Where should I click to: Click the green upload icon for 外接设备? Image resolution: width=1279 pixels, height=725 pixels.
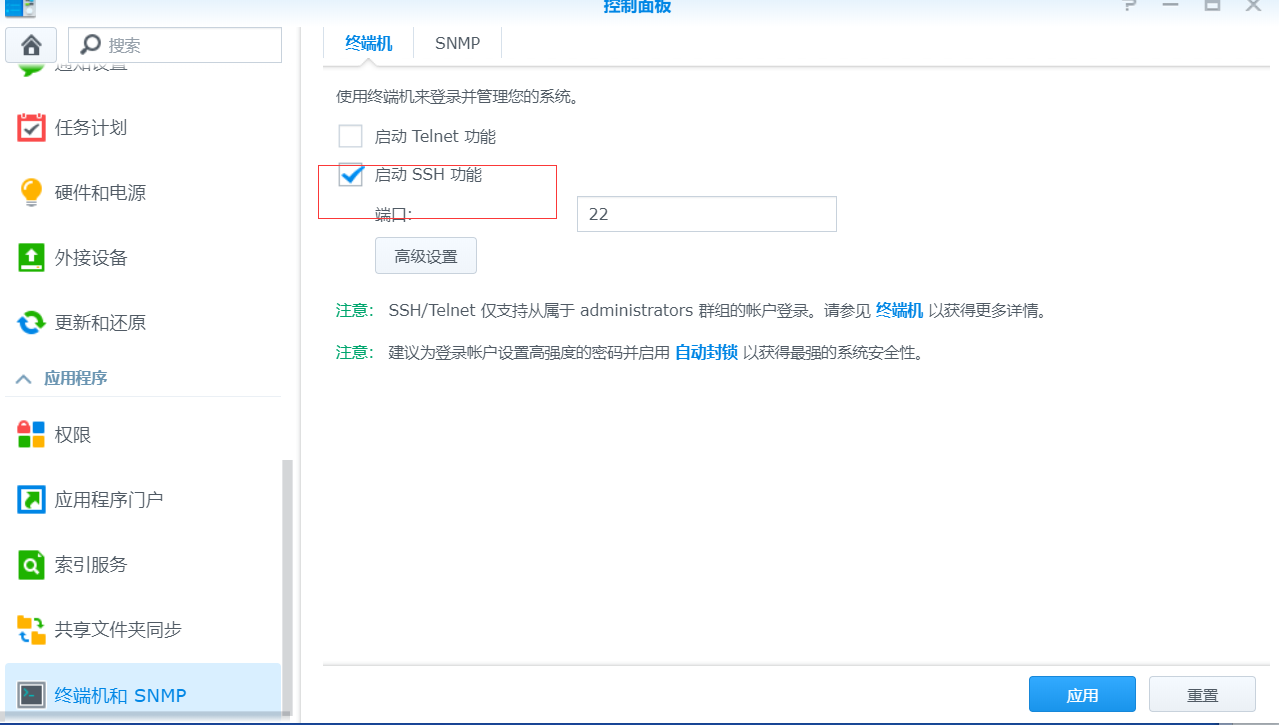(x=32, y=258)
